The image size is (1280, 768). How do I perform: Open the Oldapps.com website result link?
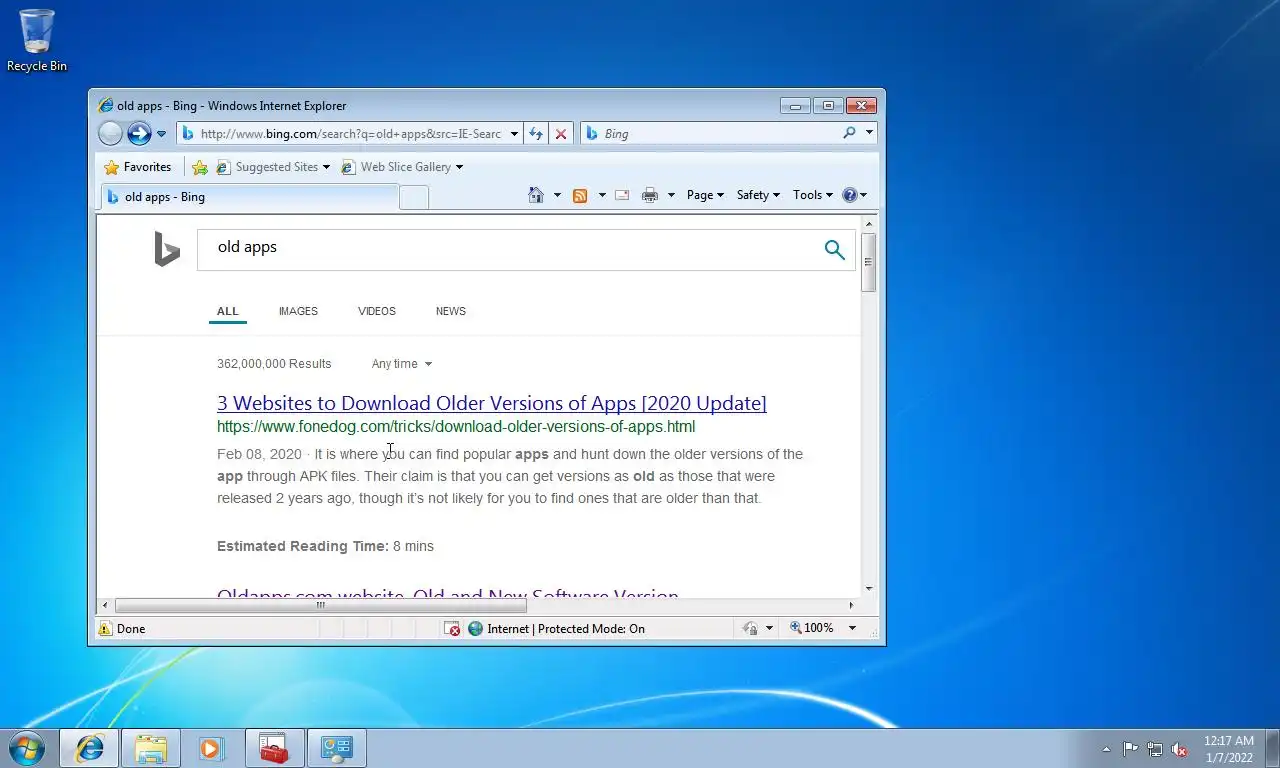coord(448,593)
